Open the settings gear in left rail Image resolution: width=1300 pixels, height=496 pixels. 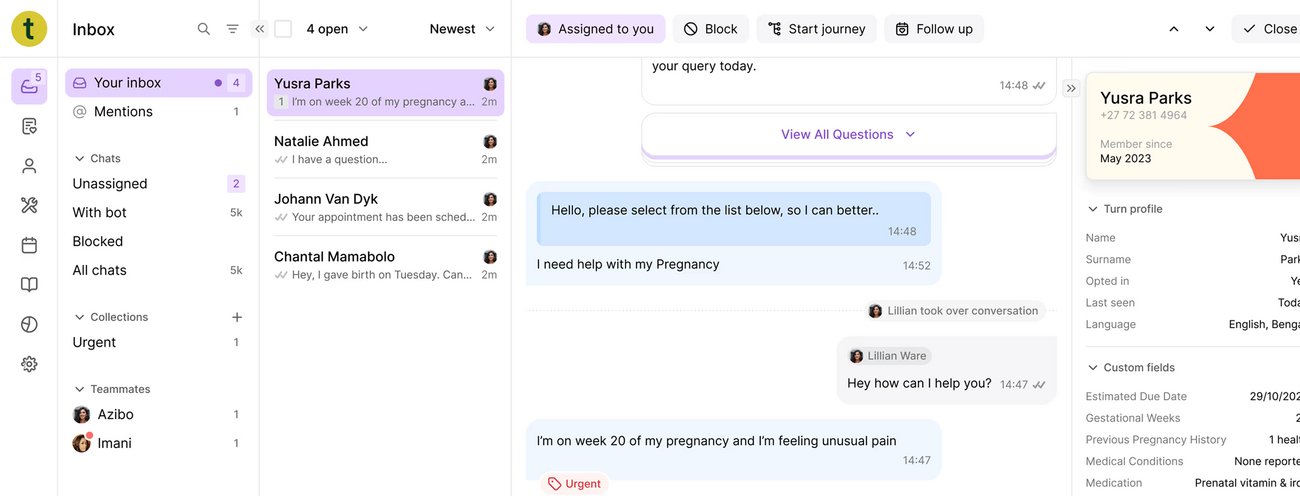tap(29, 364)
